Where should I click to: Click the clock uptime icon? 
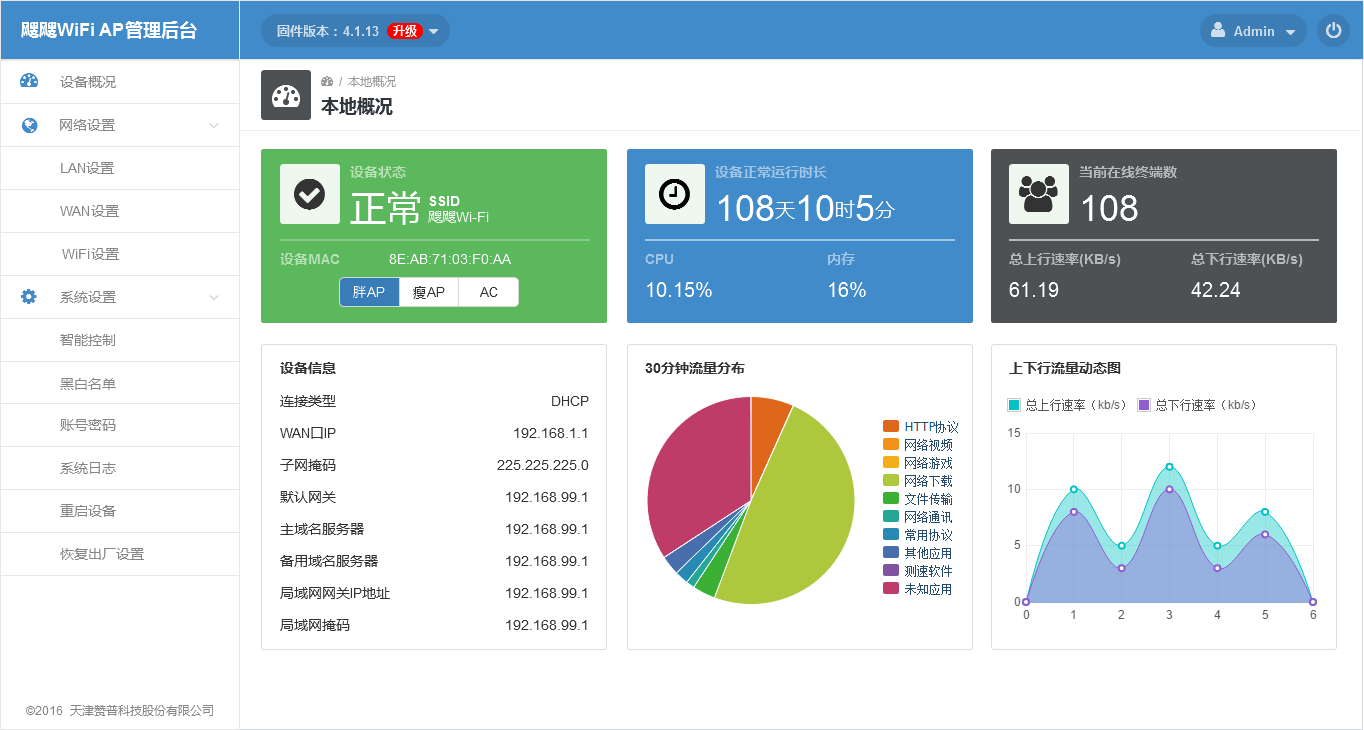point(675,194)
